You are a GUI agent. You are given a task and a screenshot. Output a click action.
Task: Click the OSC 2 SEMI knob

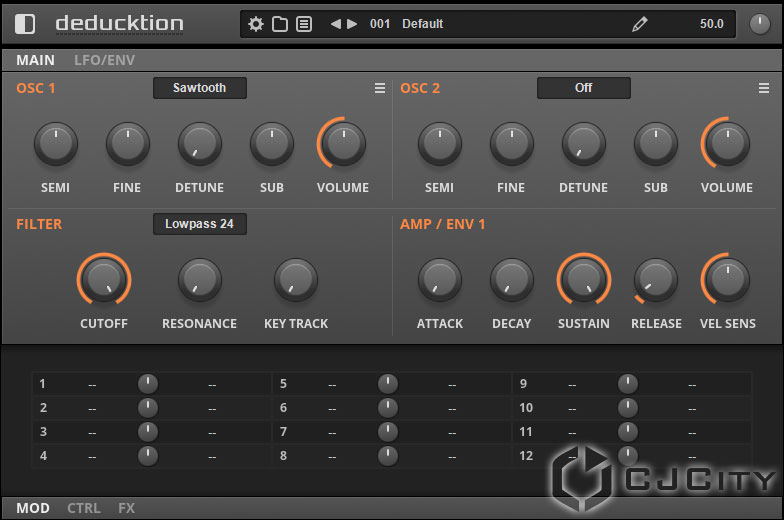pos(440,144)
